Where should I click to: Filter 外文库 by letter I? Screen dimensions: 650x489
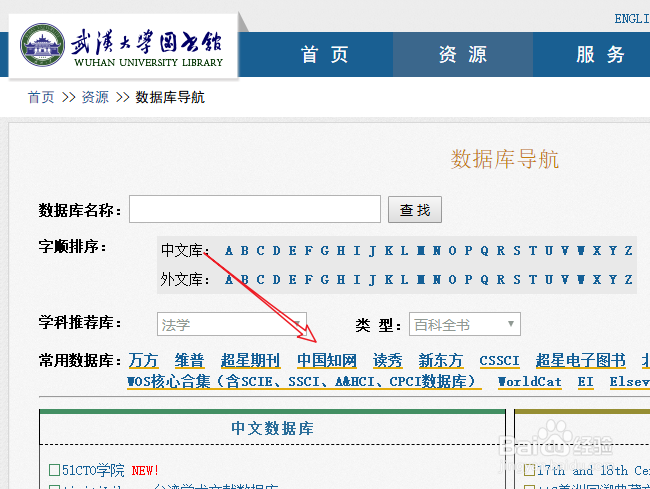[357, 280]
